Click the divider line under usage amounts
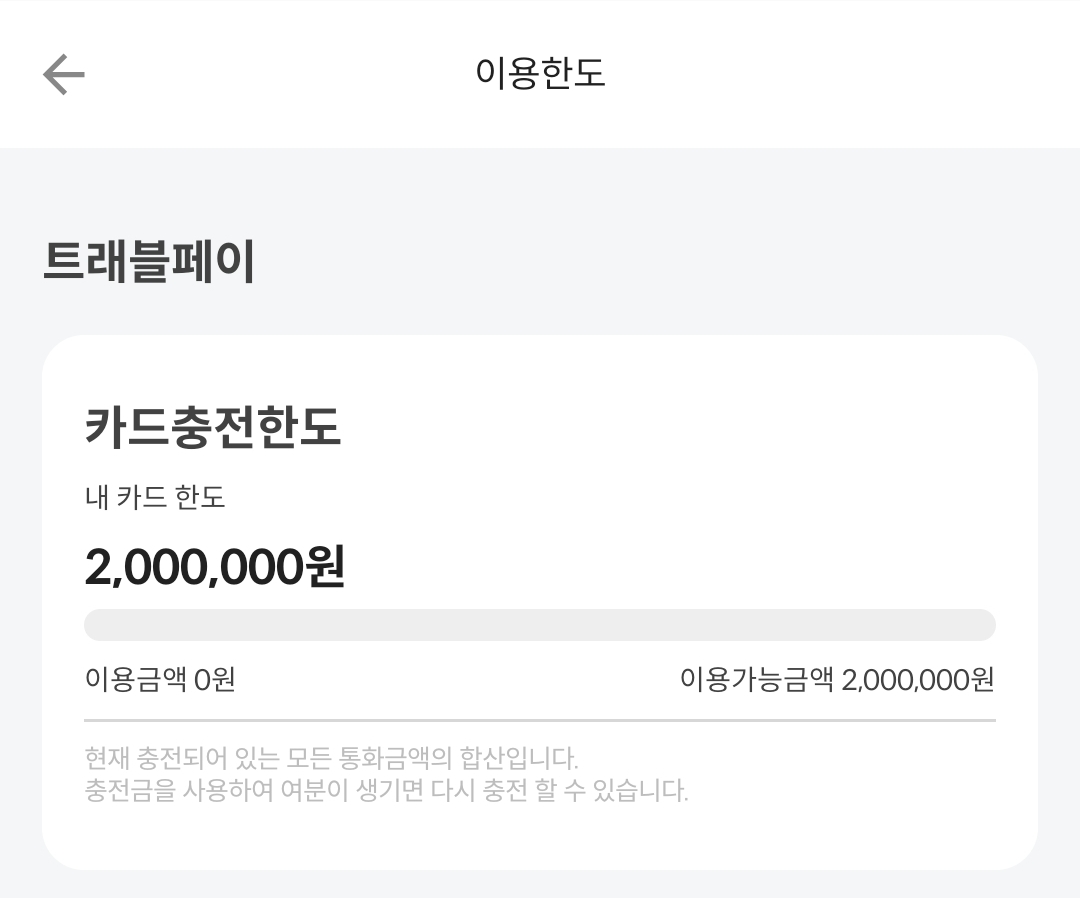The image size is (1080, 898). pyautogui.click(x=540, y=720)
